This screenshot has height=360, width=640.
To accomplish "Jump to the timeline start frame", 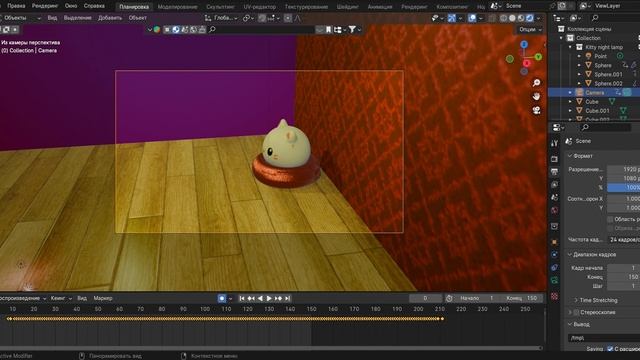I will point(242,298).
